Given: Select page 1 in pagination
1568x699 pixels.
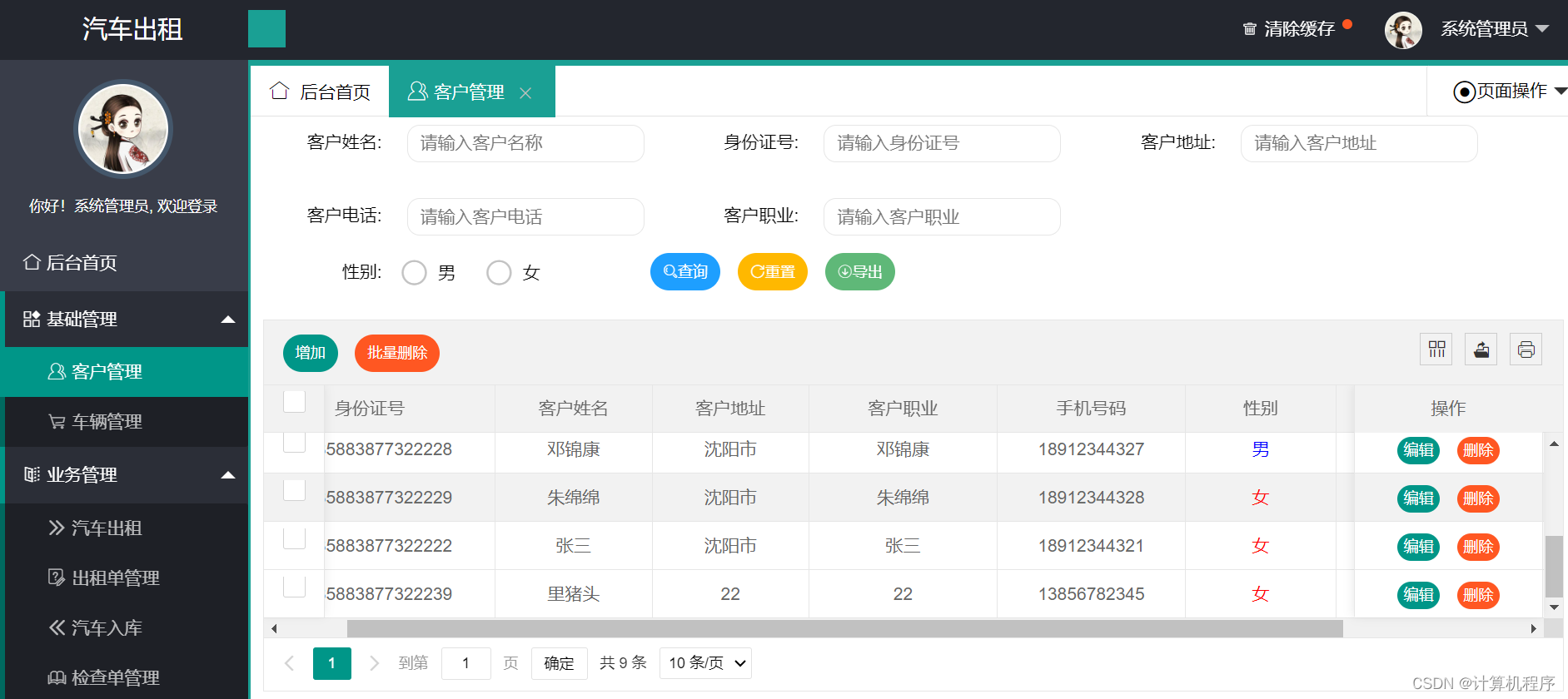Looking at the screenshot, I should tap(332, 663).
